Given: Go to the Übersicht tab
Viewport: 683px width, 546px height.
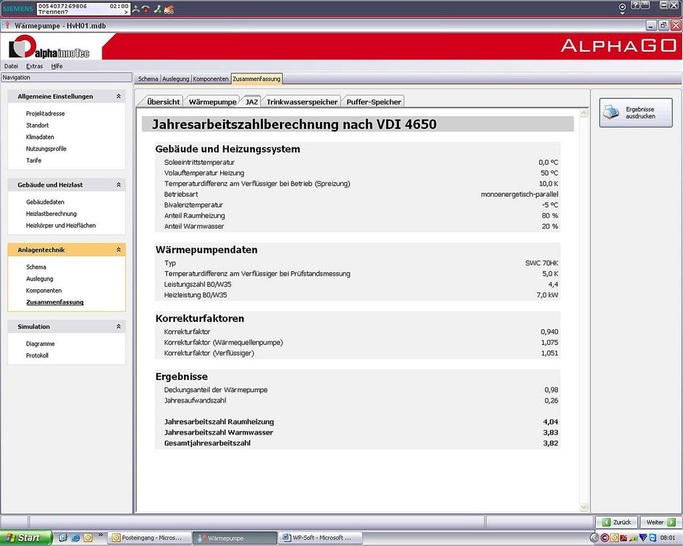Looking at the screenshot, I should [163, 102].
